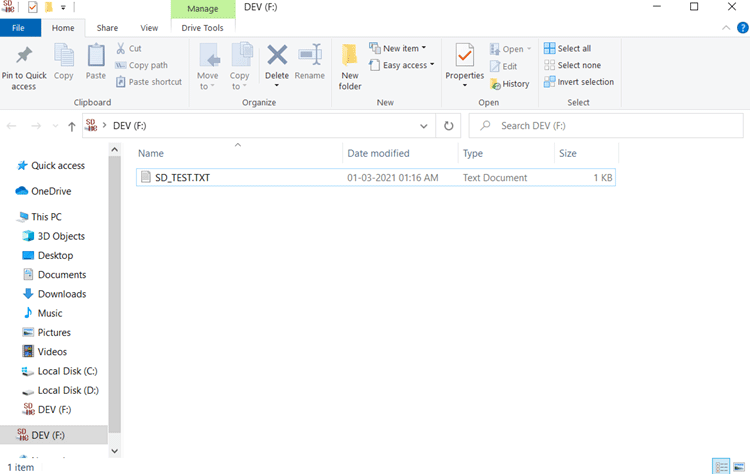Viewport: 750px width, 474px height.
Task: Switch to the View ribbon tab
Action: pyautogui.click(x=149, y=28)
